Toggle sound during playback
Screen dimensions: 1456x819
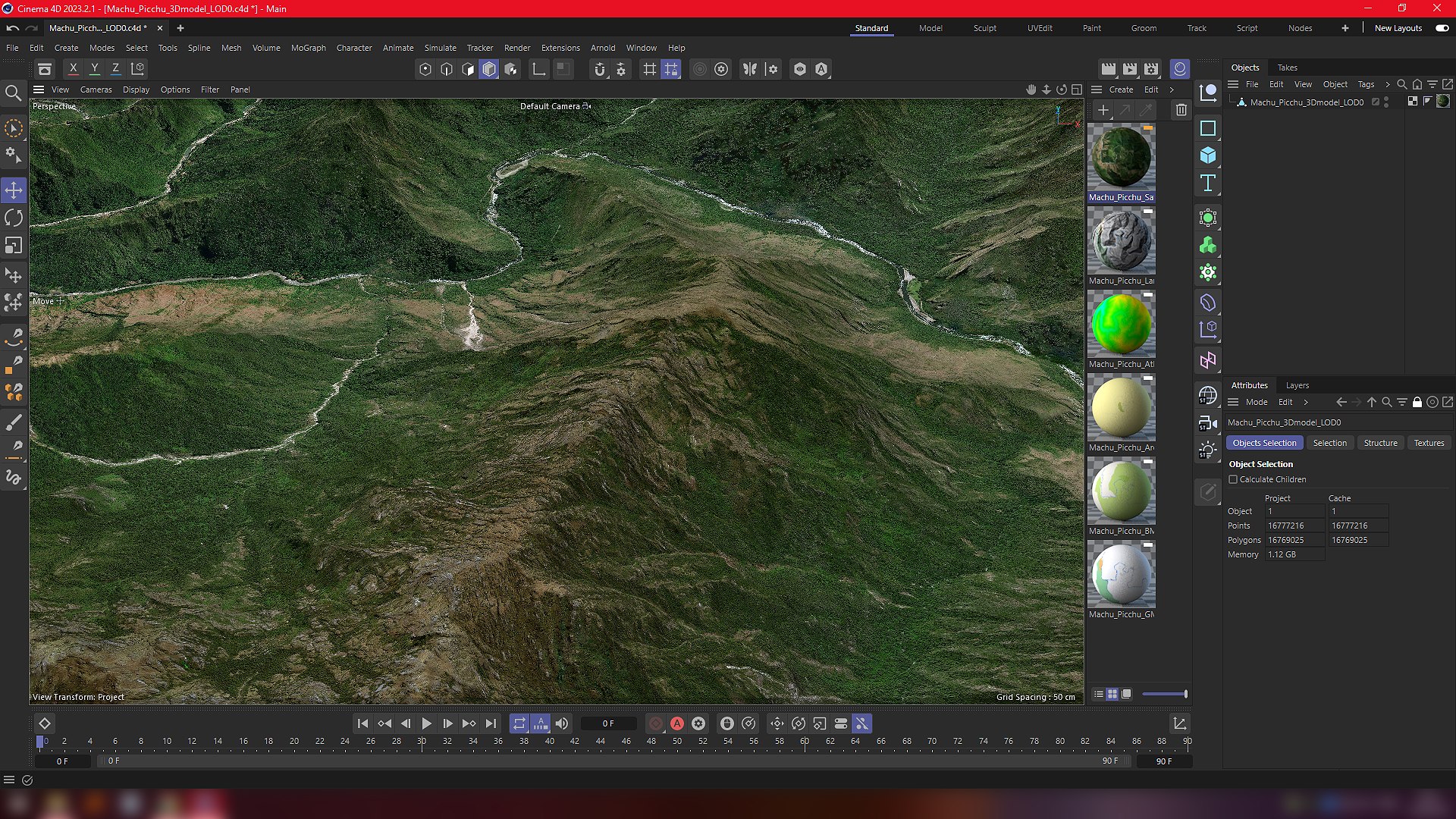(x=562, y=724)
